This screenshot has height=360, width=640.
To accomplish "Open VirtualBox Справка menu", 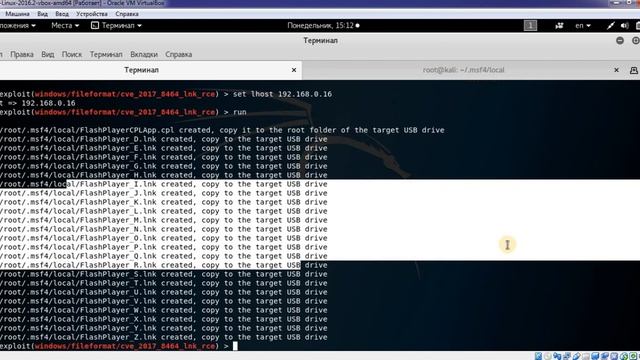I will [127, 14].
